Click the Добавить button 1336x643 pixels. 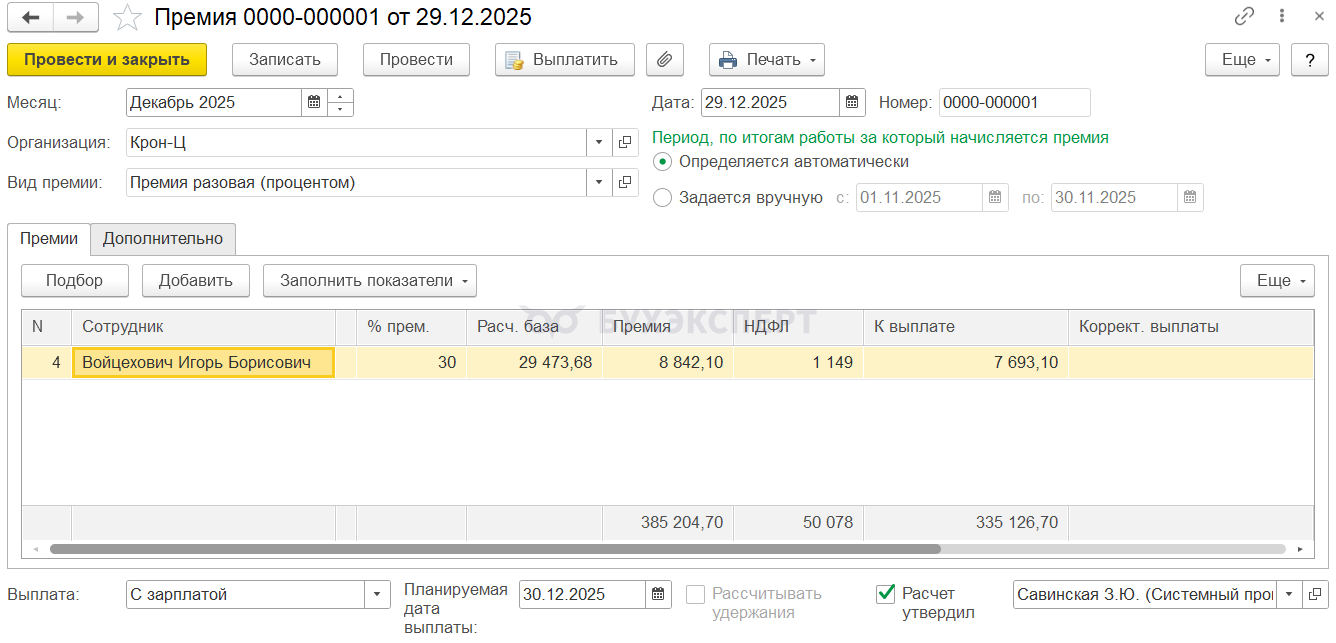pos(196,280)
